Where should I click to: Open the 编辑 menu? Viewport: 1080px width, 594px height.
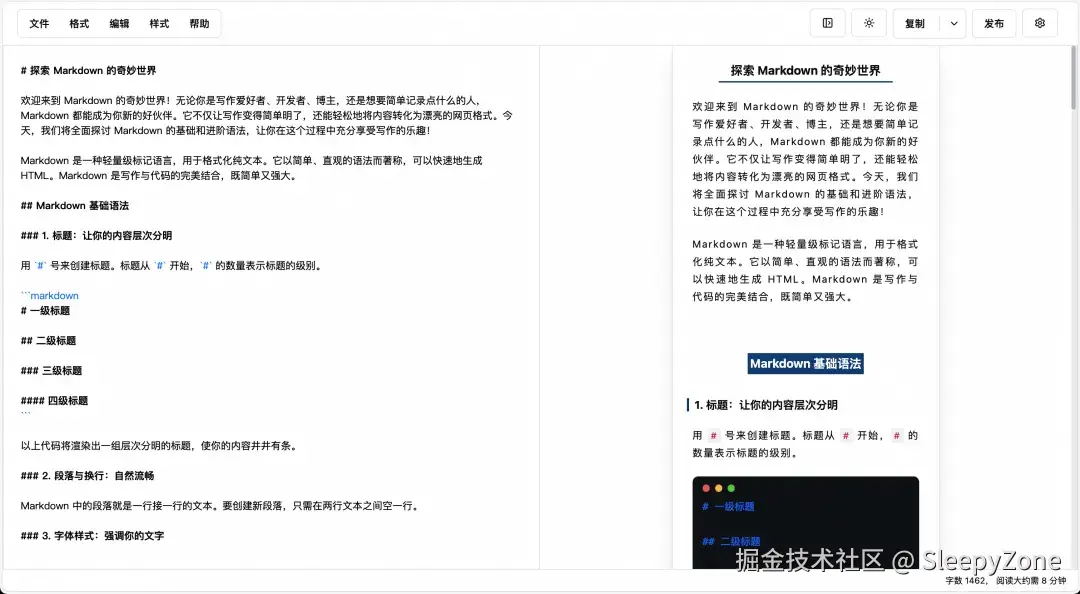click(119, 23)
